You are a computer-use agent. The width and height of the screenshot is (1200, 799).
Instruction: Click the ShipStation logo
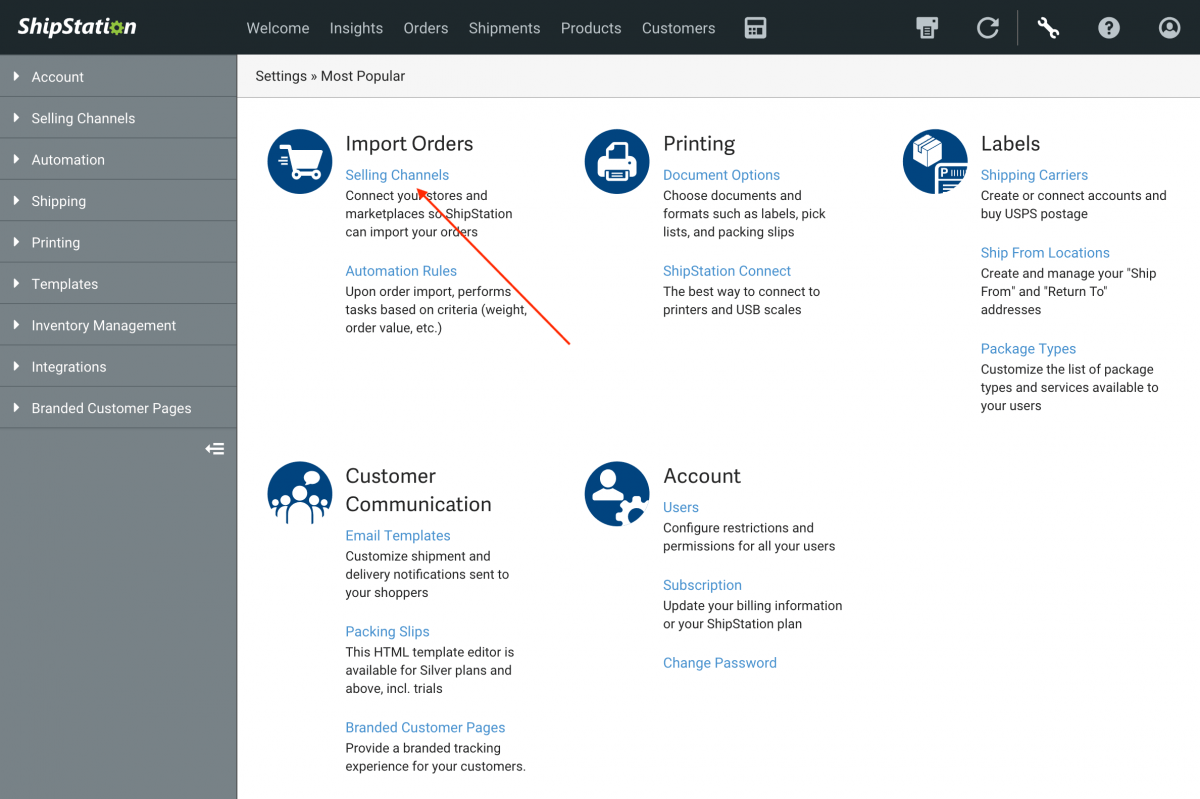[x=77, y=27]
